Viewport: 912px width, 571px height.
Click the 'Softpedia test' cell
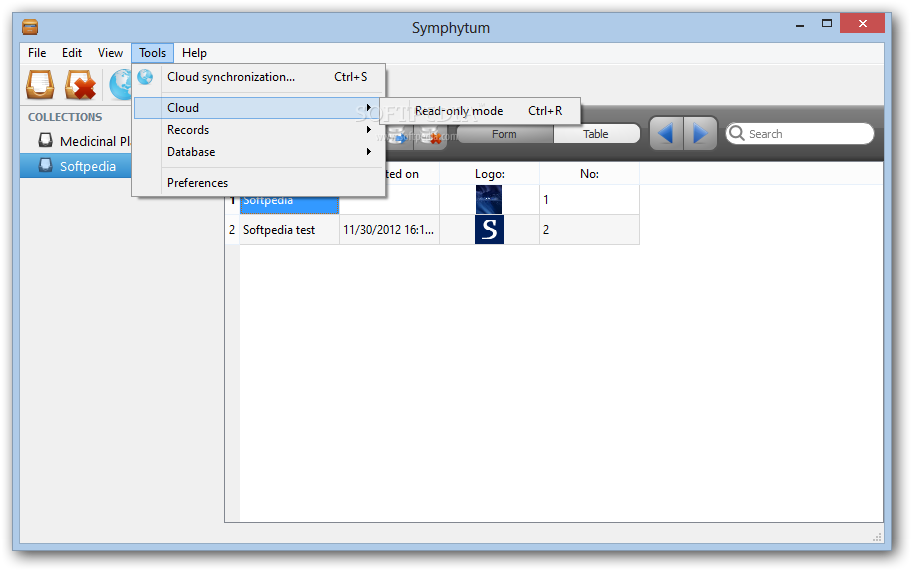click(x=289, y=230)
